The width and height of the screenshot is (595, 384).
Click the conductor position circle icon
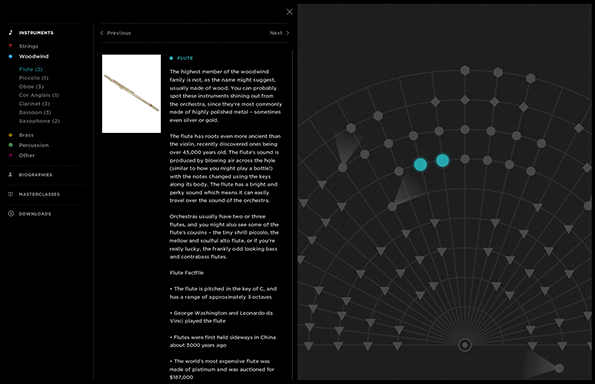[465, 345]
